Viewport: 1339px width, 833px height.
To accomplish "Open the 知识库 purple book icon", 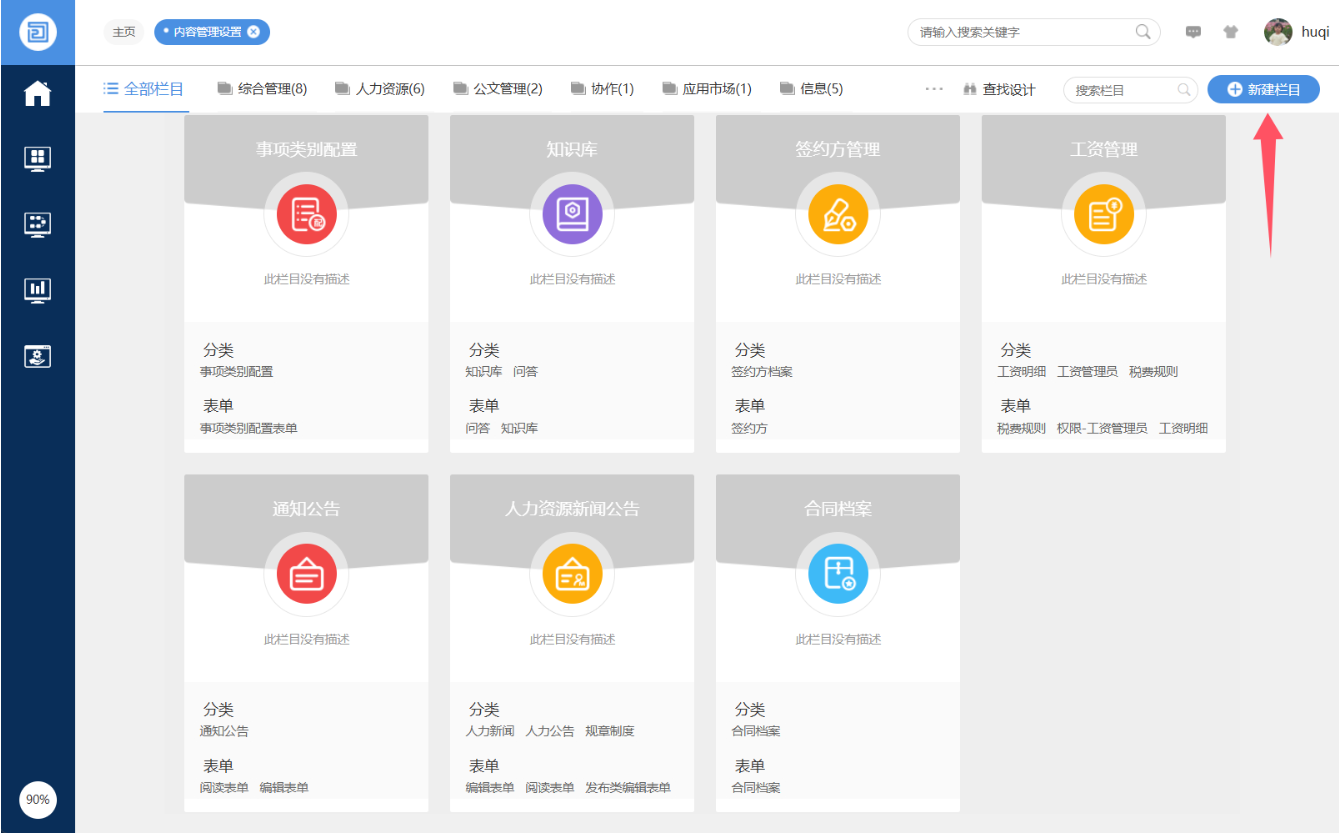I will pyautogui.click(x=572, y=214).
